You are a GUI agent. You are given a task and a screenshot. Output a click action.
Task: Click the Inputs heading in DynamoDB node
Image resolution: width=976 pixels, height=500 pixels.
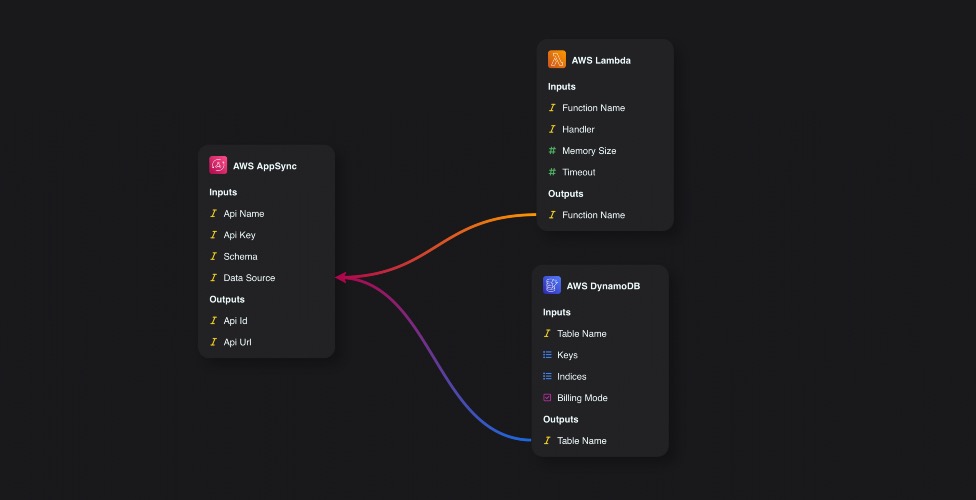pos(556,312)
